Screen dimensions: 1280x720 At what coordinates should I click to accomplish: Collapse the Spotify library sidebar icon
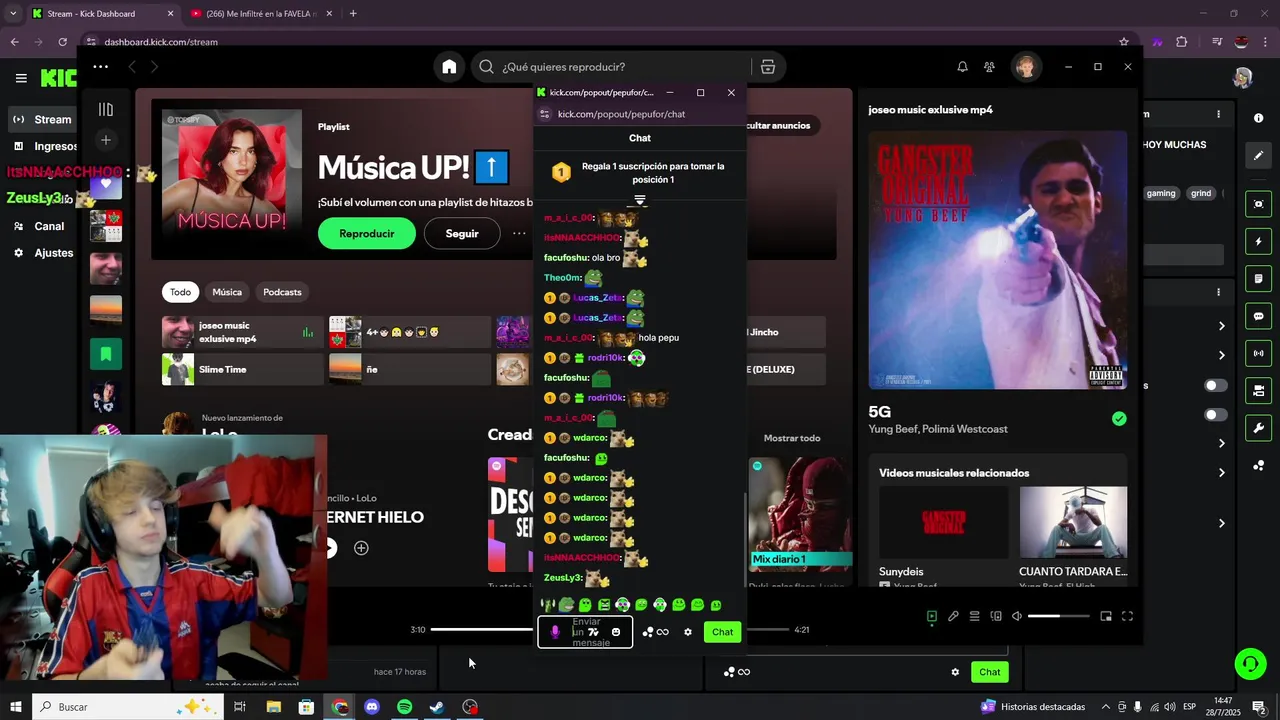pyautogui.click(x=106, y=109)
